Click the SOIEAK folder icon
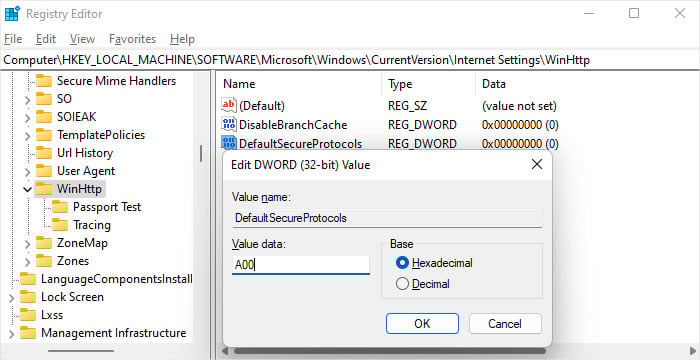Screen dimensions: 700x360 [44, 117]
